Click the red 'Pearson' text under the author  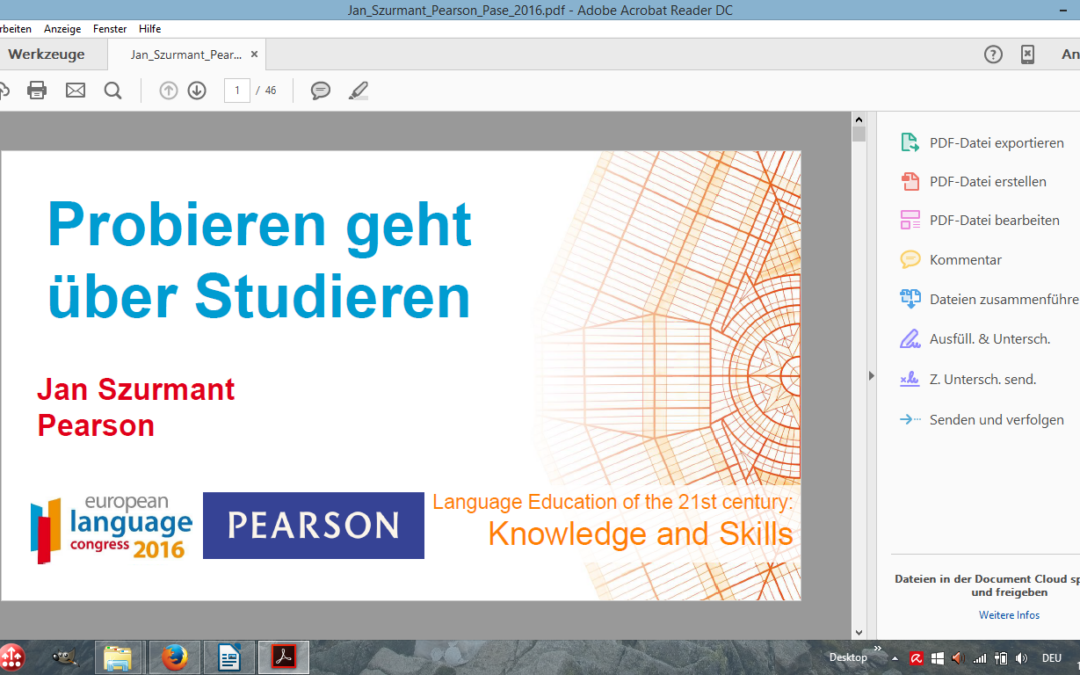pyautogui.click(x=96, y=425)
